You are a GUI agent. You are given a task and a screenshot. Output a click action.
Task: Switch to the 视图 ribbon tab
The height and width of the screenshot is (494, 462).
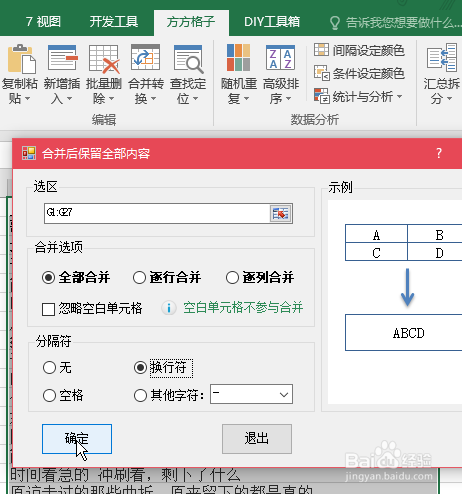[44, 22]
